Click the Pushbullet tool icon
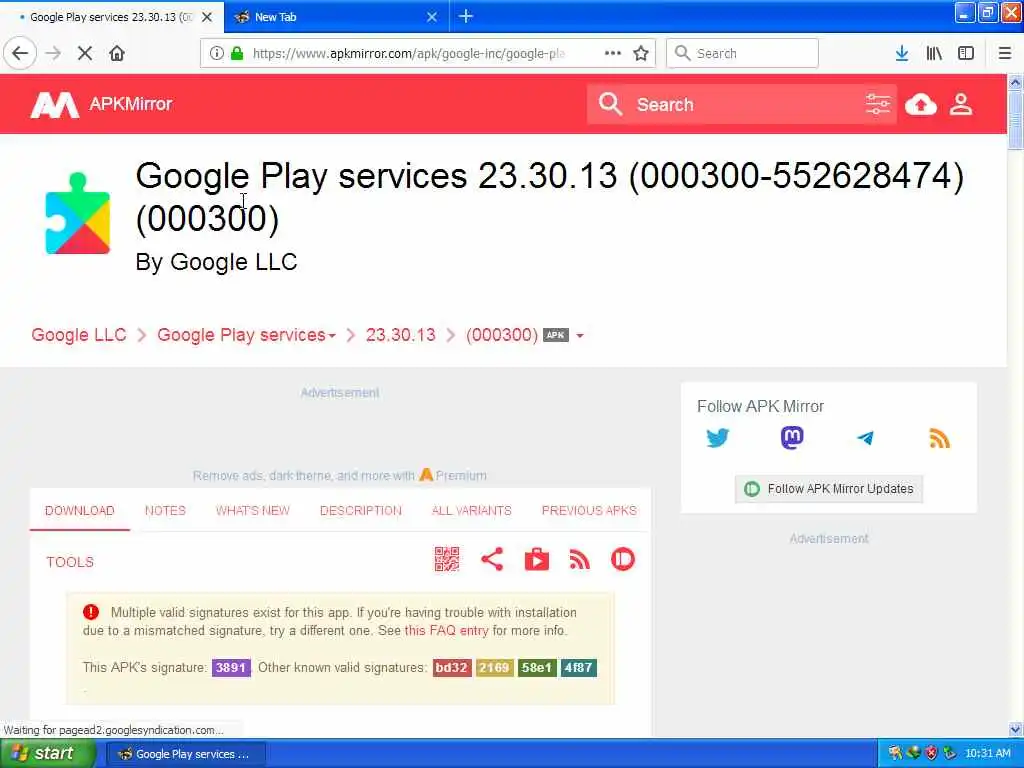Viewport: 1024px width, 768px height. tap(623, 560)
